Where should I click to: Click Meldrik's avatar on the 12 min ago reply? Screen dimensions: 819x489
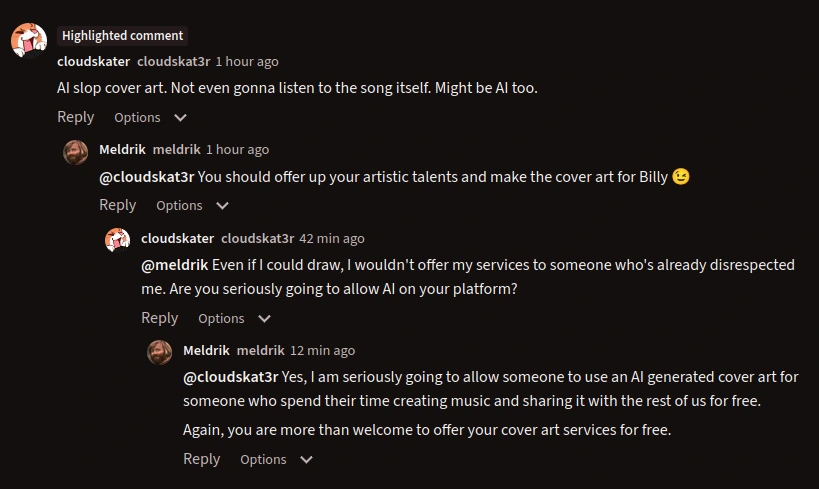tap(160, 352)
